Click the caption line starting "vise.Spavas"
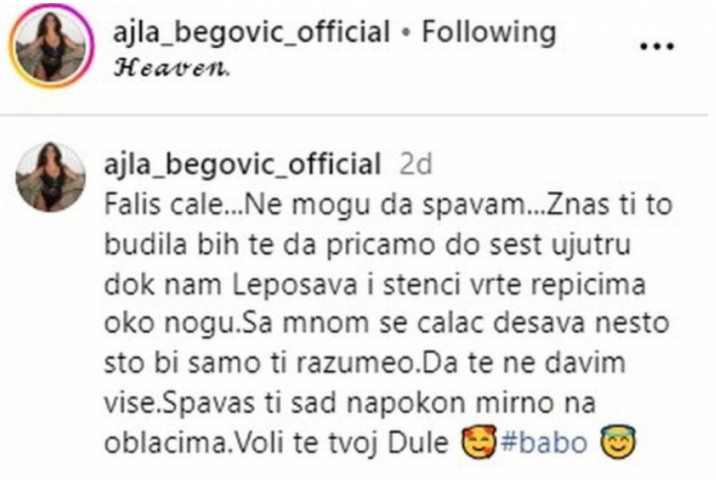 [350, 404]
